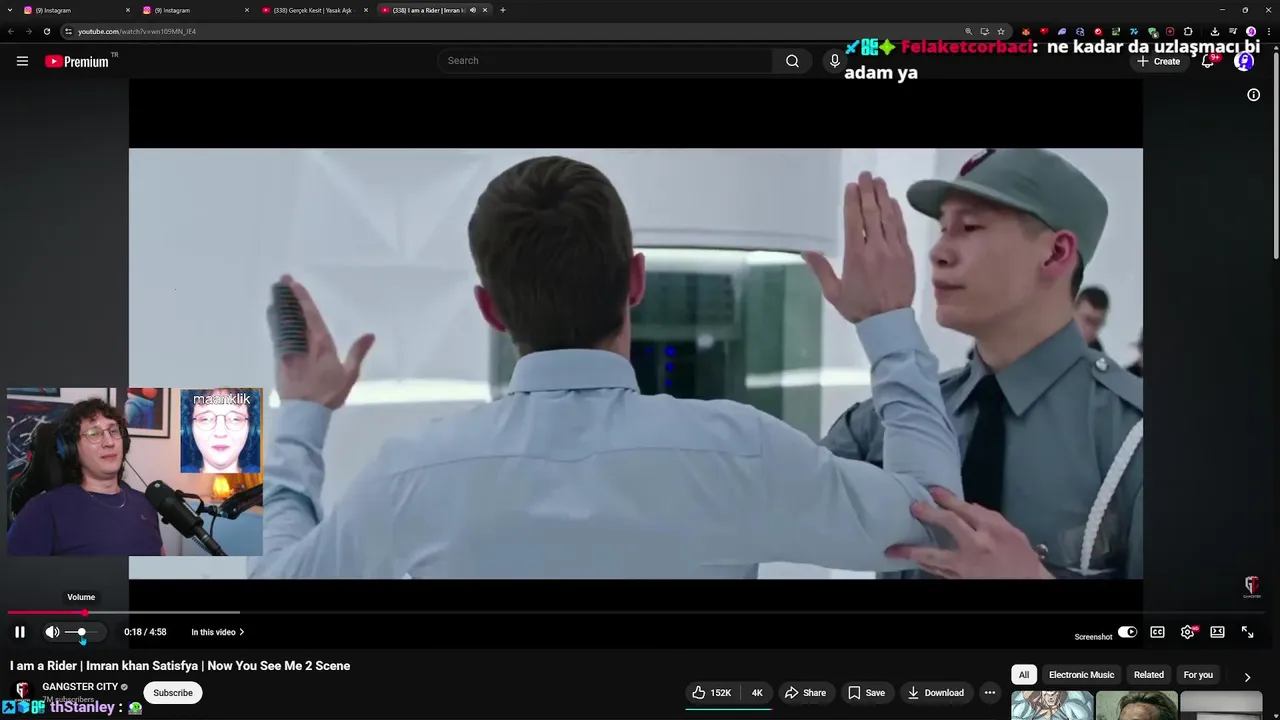
Task: Show next category chips arrow
Action: [x=1247, y=677]
